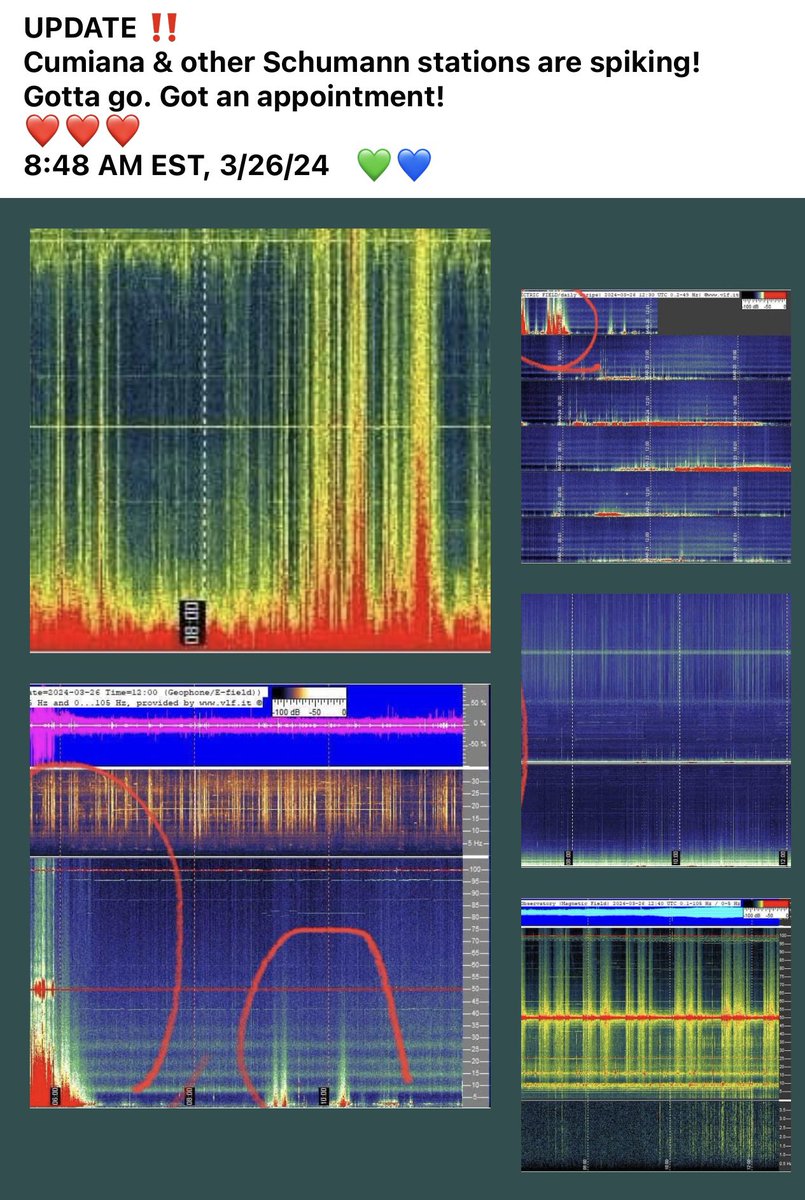This screenshot has height=1200, width=805.
Task: Open the Geophone/E-field chart image
Action: (260, 896)
